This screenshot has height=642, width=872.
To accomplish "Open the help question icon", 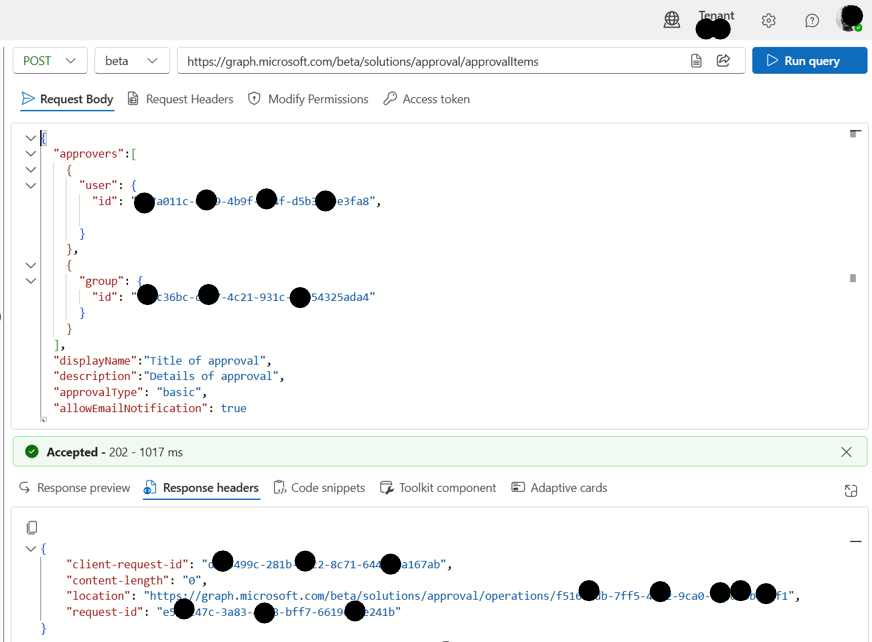I will [812, 21].
